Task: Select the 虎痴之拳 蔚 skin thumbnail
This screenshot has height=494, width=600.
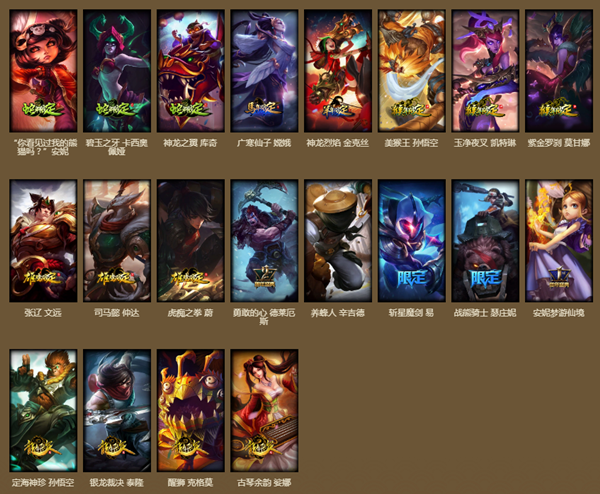Action: [x=191, y=241]
